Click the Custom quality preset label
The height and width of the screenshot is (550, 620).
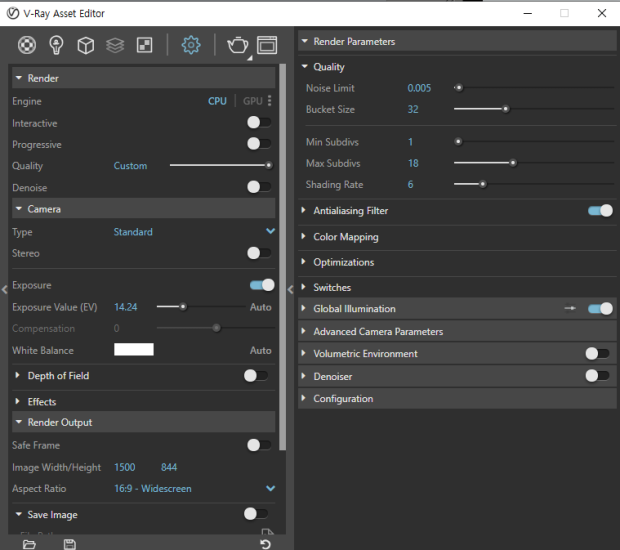130,166
